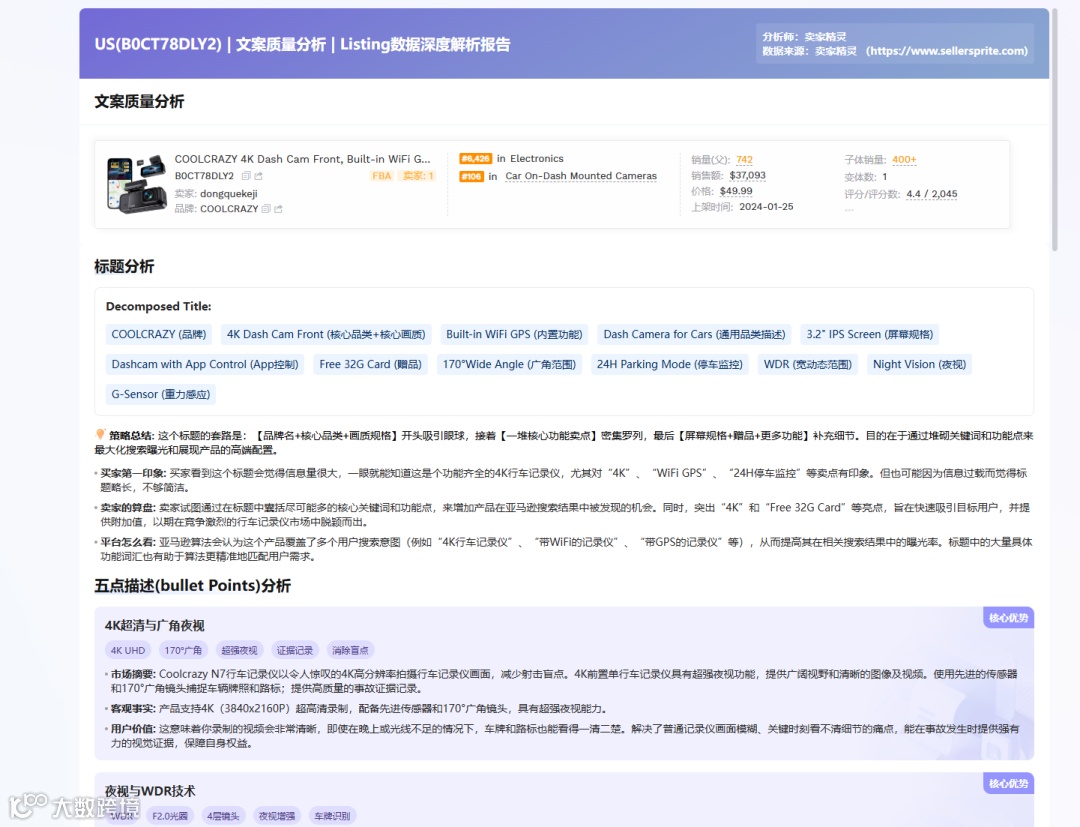This screenshot has width=1080, height=827.
Task: Click the rating value 4.4 / 2,045
Action: point(931,194)
